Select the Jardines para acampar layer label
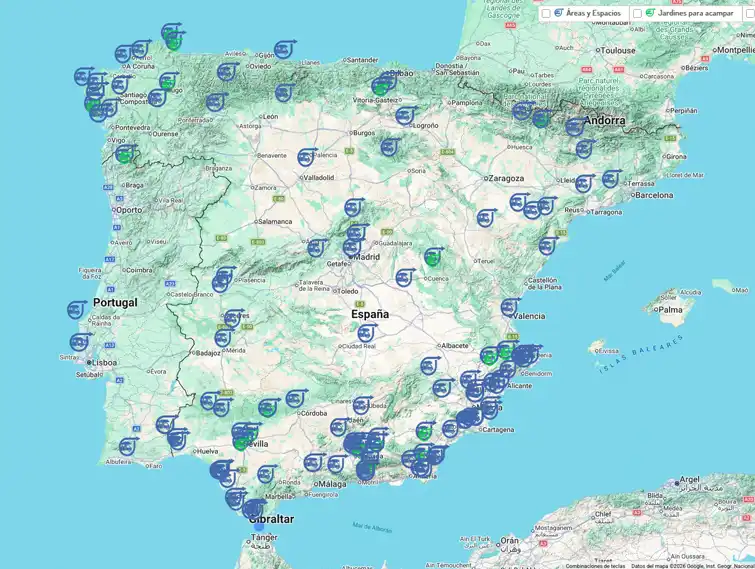Image resolution: width=755 pixels, height=569 pixels. pyautogui.click(x=695, y=13)
